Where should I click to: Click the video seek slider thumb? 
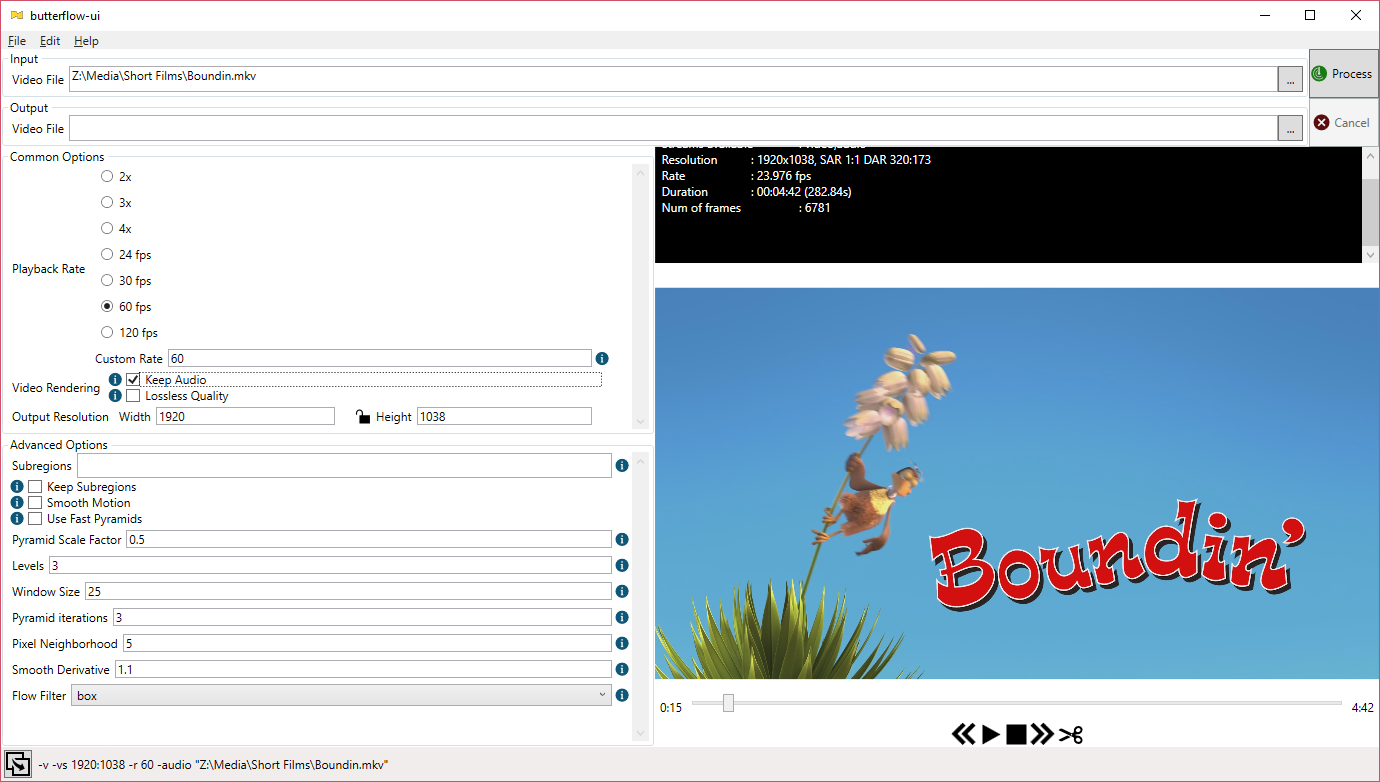pyautogui.click(x=728, y=703)
